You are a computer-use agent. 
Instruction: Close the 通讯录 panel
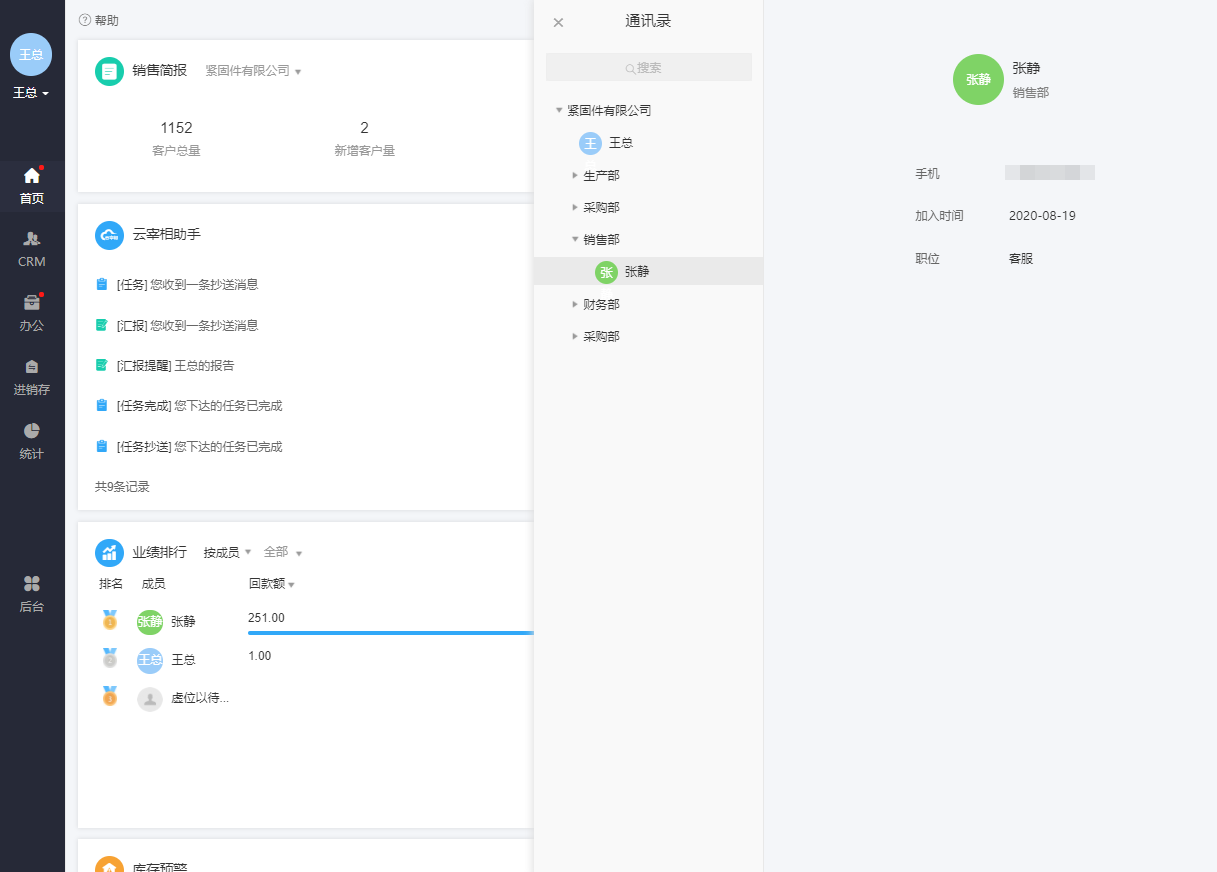[x=558, y=22]
